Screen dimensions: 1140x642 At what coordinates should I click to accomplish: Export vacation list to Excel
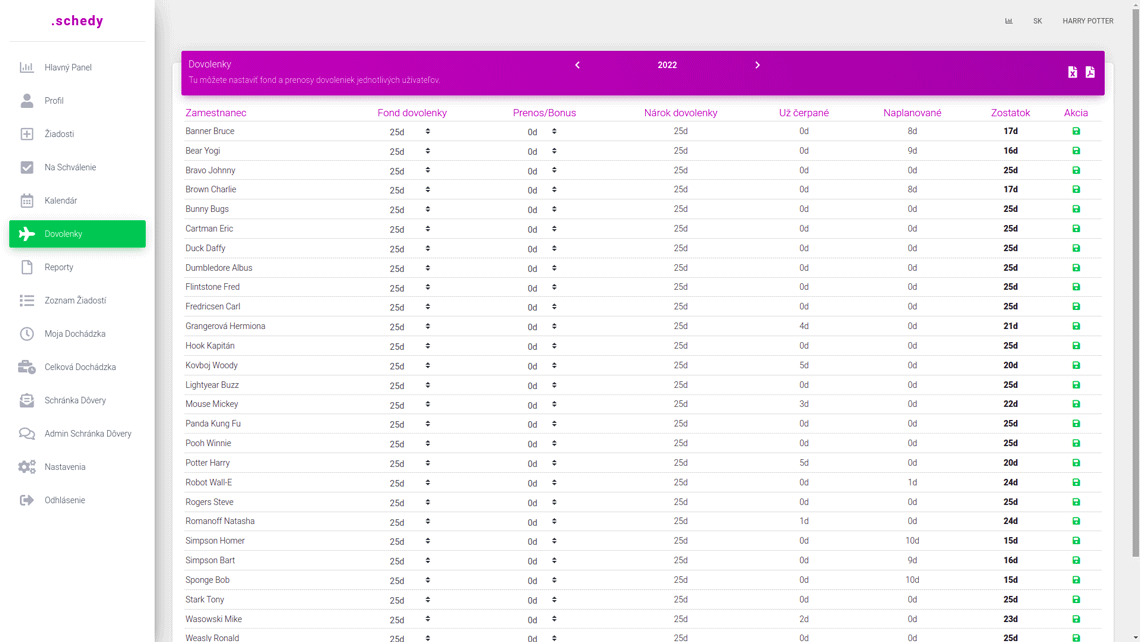(x=1072, y=72)
